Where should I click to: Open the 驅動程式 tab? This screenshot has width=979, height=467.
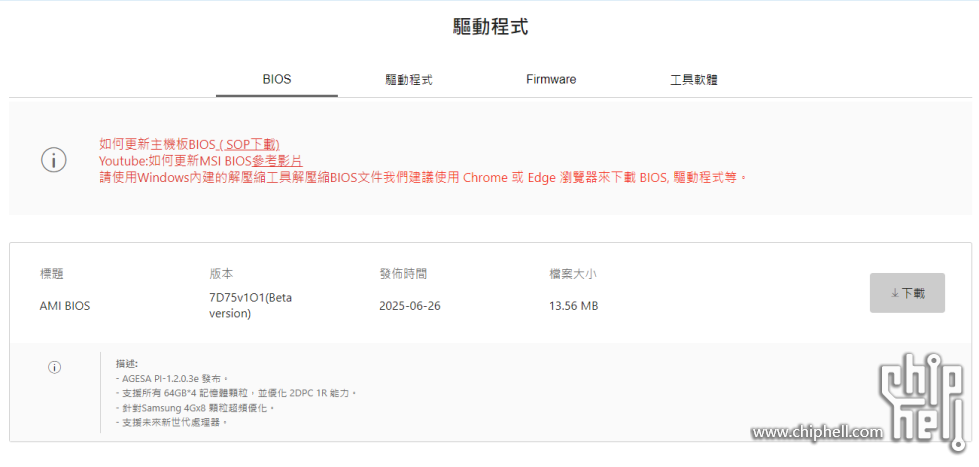point(409,80)
